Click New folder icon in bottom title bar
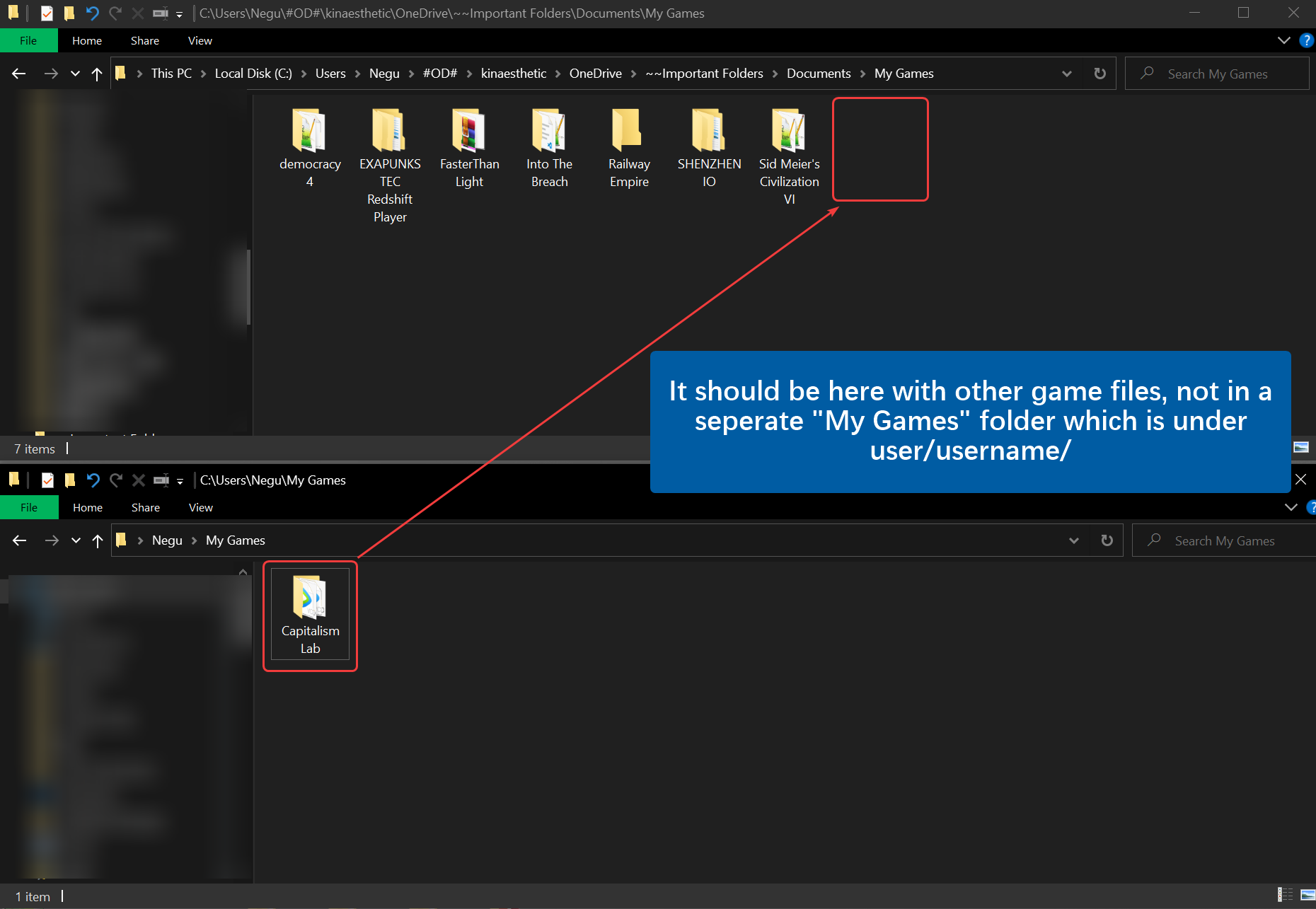 coord(69,480)
